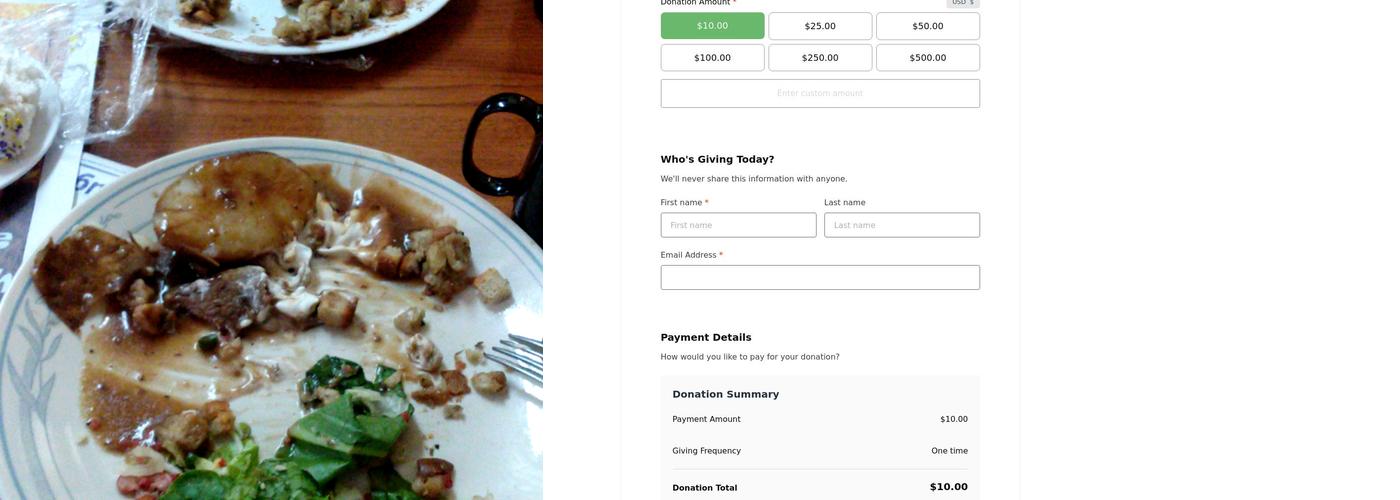Click the Who's Giving Today? heading

click(717, 159)
